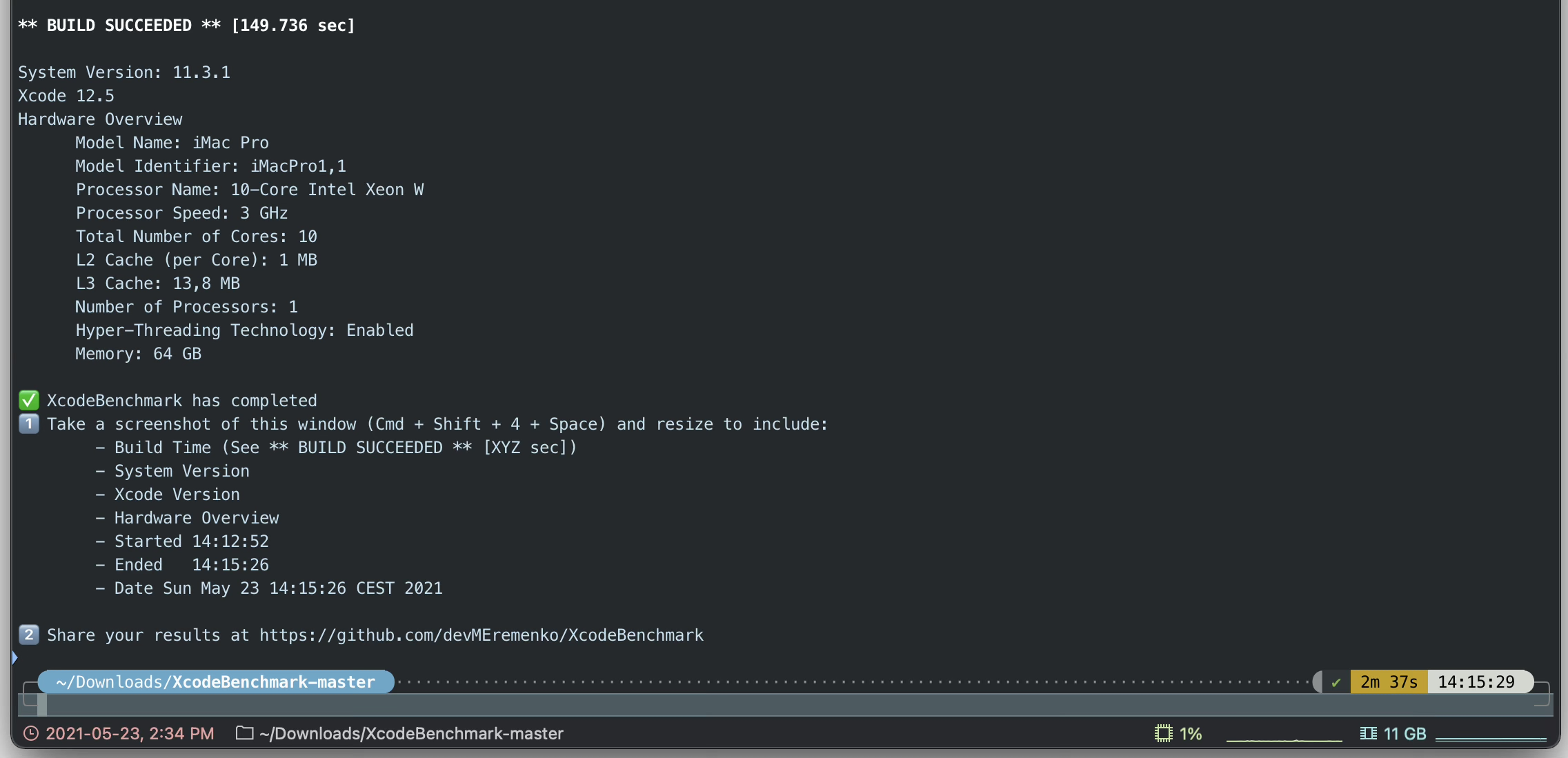The width and height of the screenshot is (1568, 758).
Task: Click the blue command mark arrow
Action: [14, 657]
